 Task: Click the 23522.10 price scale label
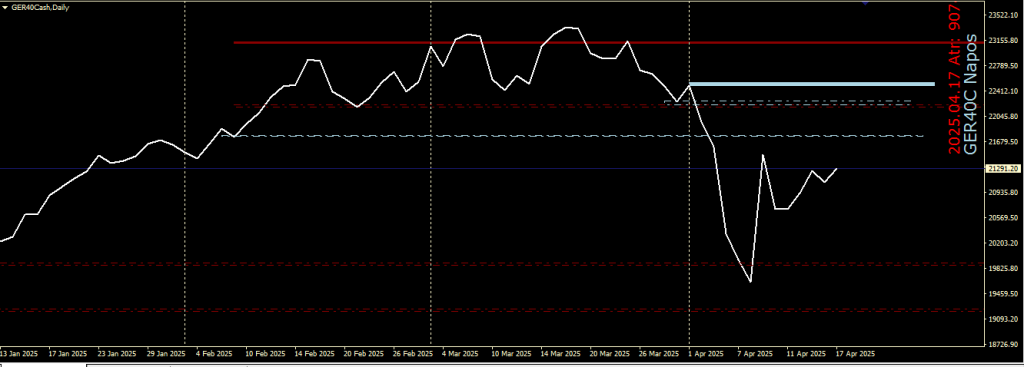click(x=1003, y=15)
